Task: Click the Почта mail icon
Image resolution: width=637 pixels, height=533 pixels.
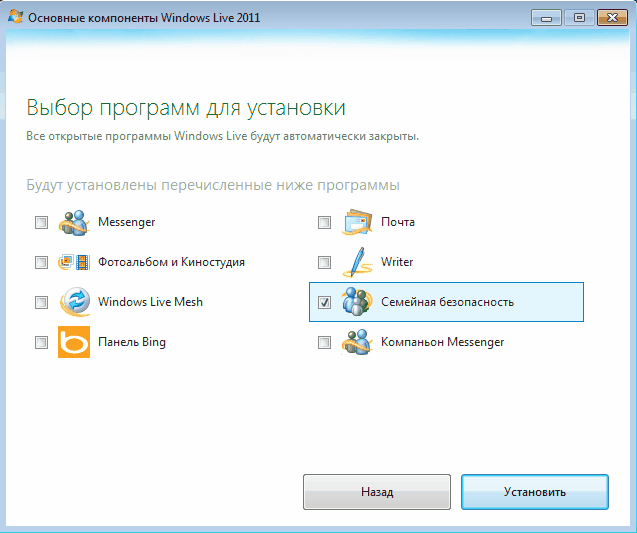Action: [357, 222]
